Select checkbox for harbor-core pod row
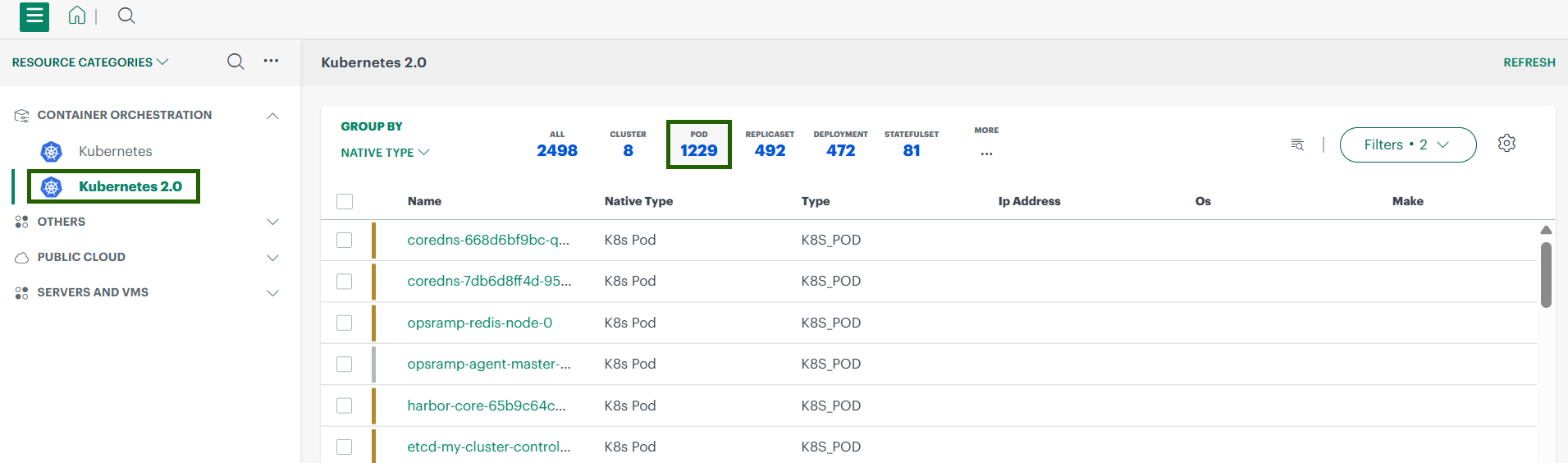 coord(345,406)
